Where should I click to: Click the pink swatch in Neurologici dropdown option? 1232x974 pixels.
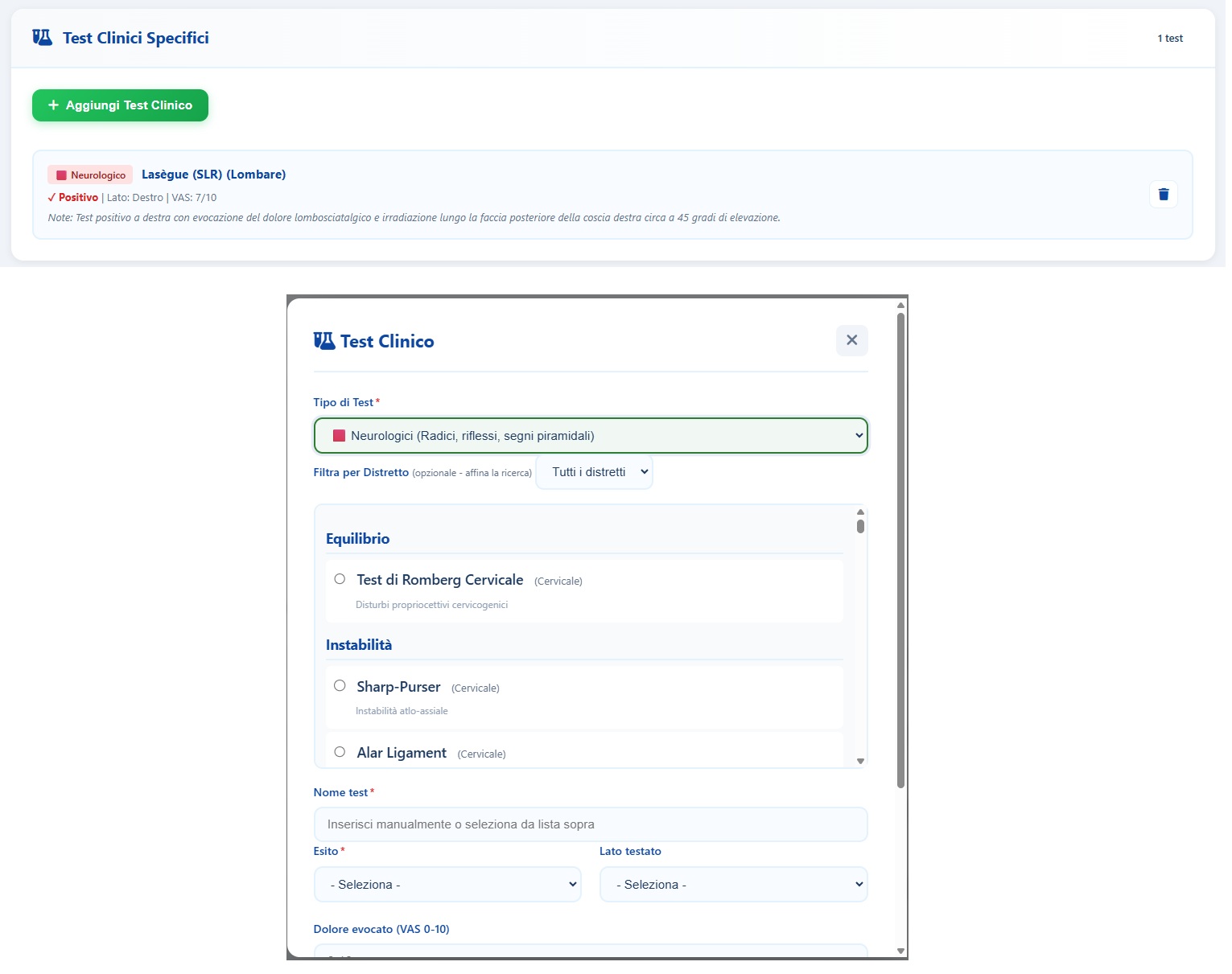[338, 435]
